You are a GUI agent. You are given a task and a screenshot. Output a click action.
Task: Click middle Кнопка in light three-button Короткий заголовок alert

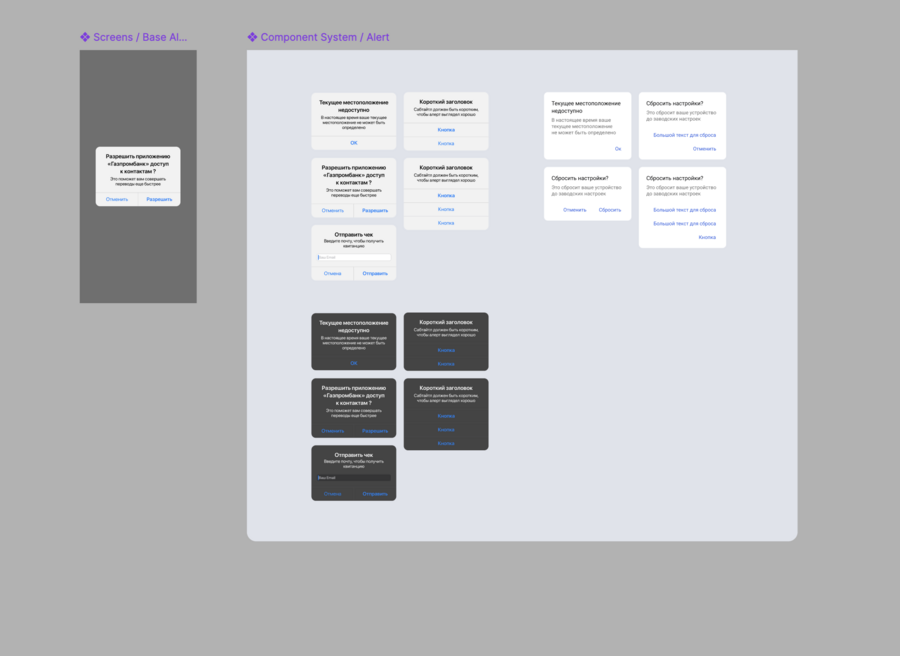pyautogui.click(x=446, y=209)
